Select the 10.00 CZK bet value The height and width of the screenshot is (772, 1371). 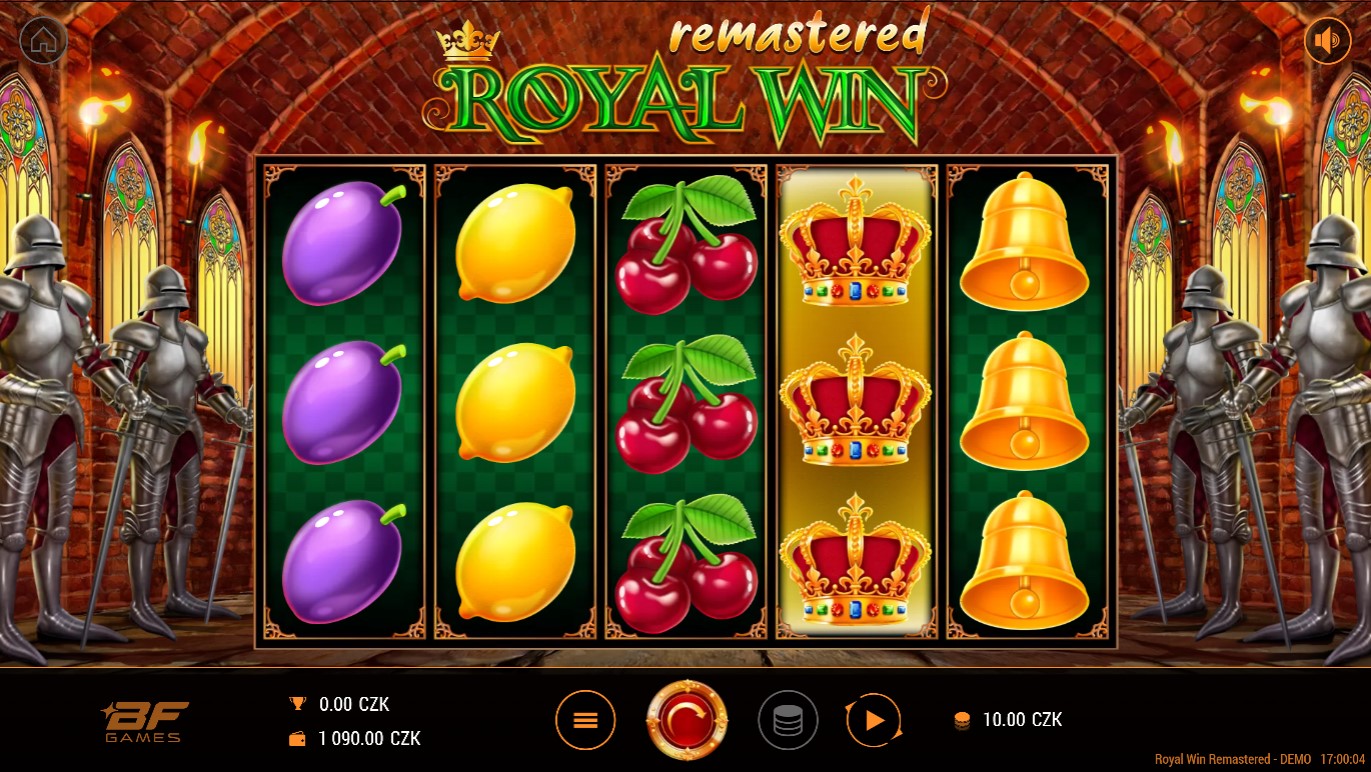tap(1022, 720)
